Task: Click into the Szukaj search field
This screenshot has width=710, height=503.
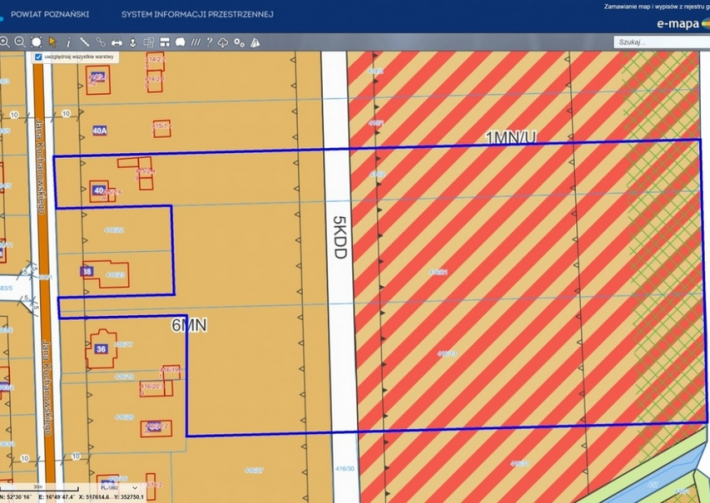Action: (655, 42)
